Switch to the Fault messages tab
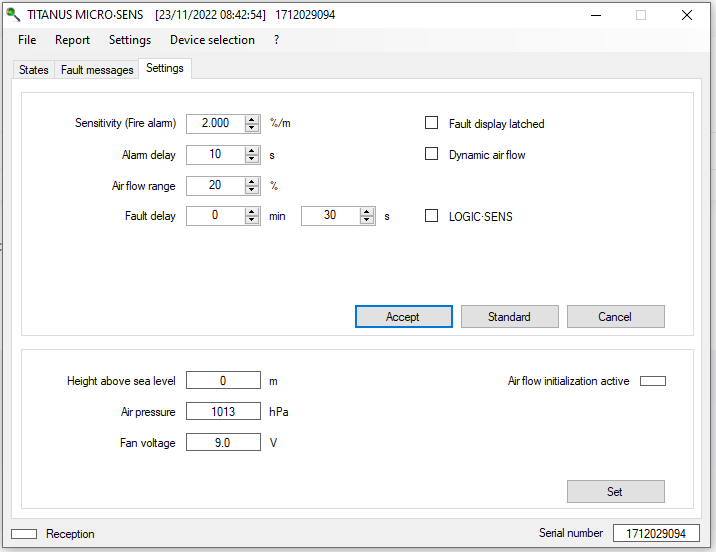The height and width of the screenshot is (552, 716). coord(97,70)
